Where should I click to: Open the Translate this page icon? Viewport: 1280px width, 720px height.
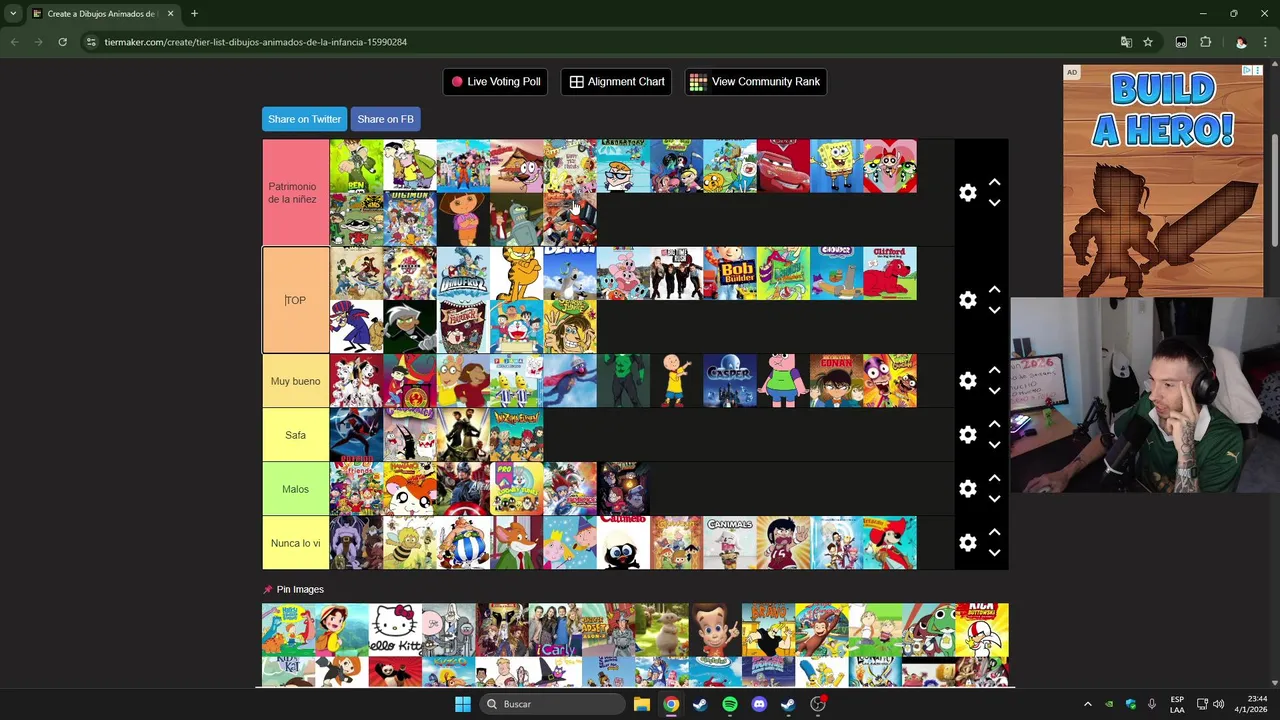tap(1126, 42)
